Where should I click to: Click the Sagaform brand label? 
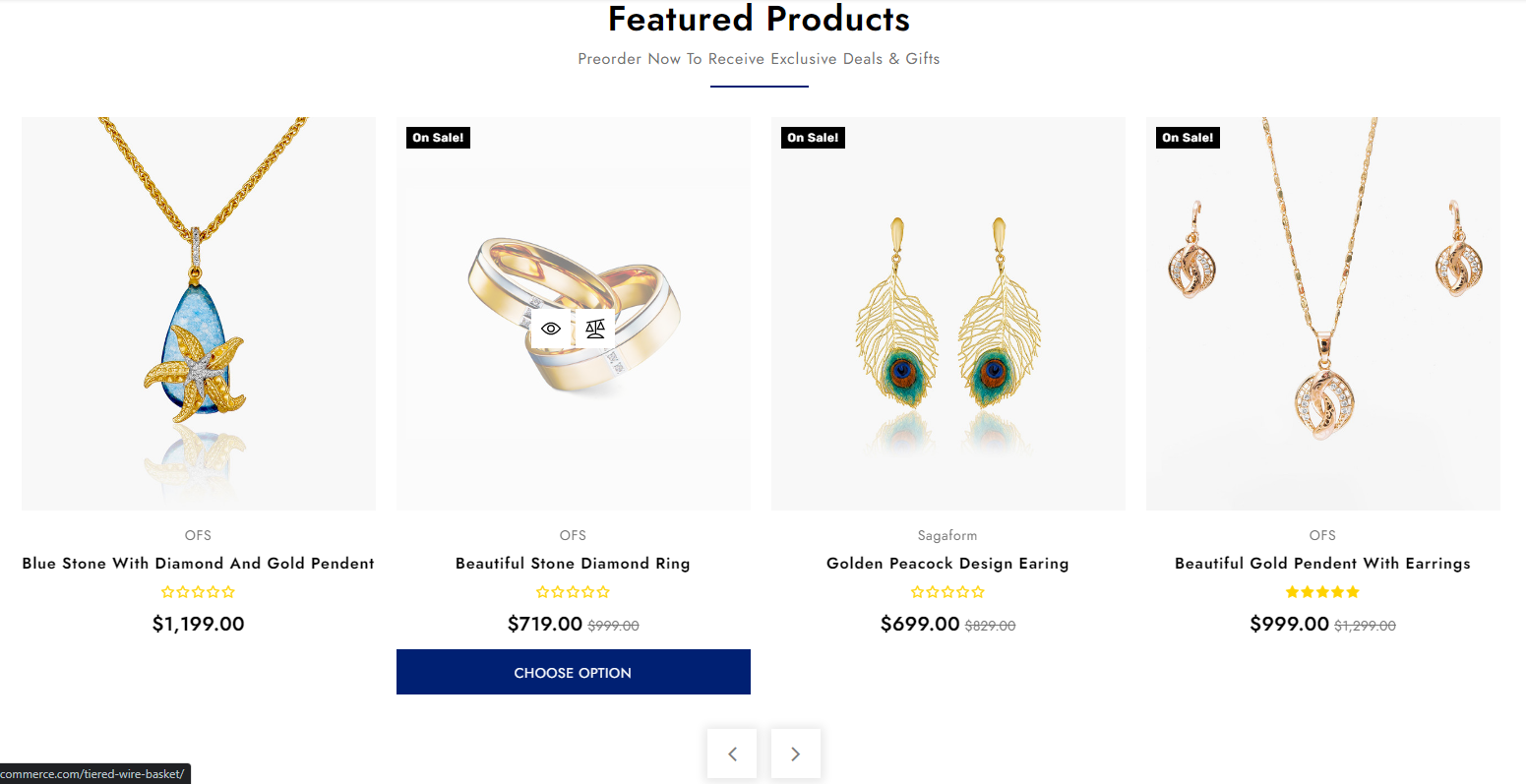coord(947,536)
